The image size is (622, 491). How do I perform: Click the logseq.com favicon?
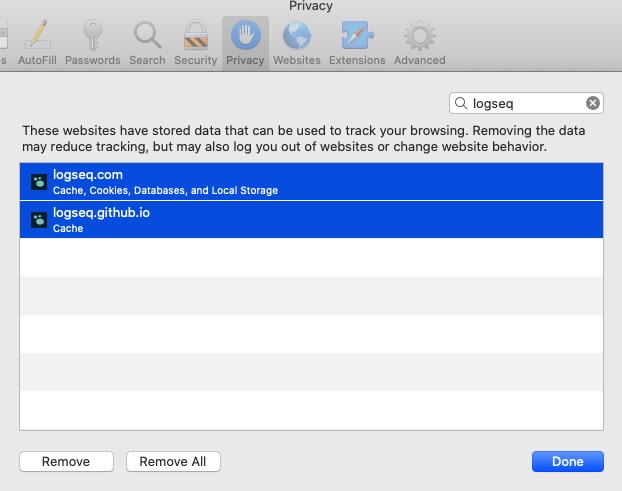(x=39, y=182)
